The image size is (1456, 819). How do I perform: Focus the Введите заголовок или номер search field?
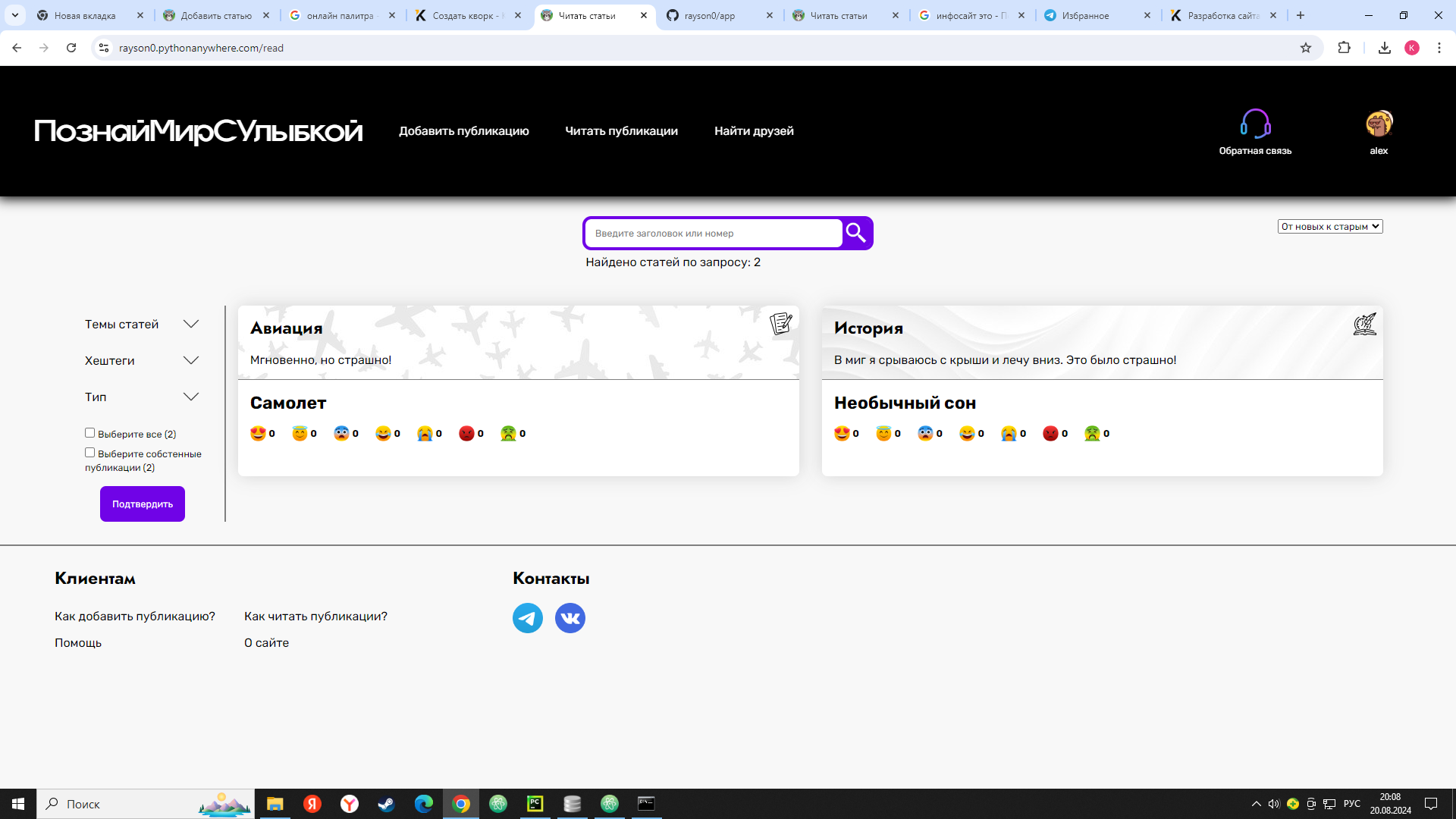714,233
